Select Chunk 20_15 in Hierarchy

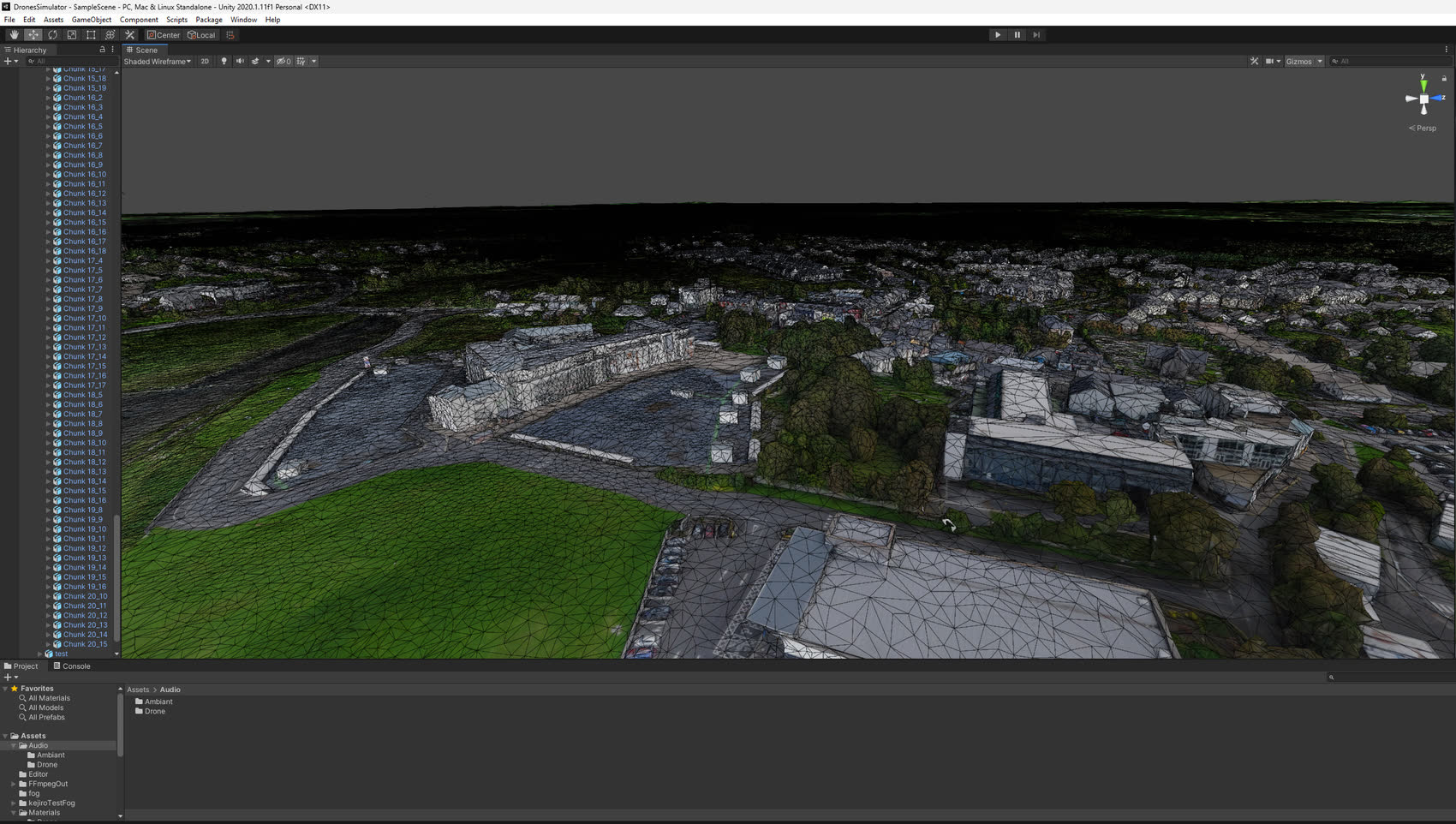[x=86, y=645]
